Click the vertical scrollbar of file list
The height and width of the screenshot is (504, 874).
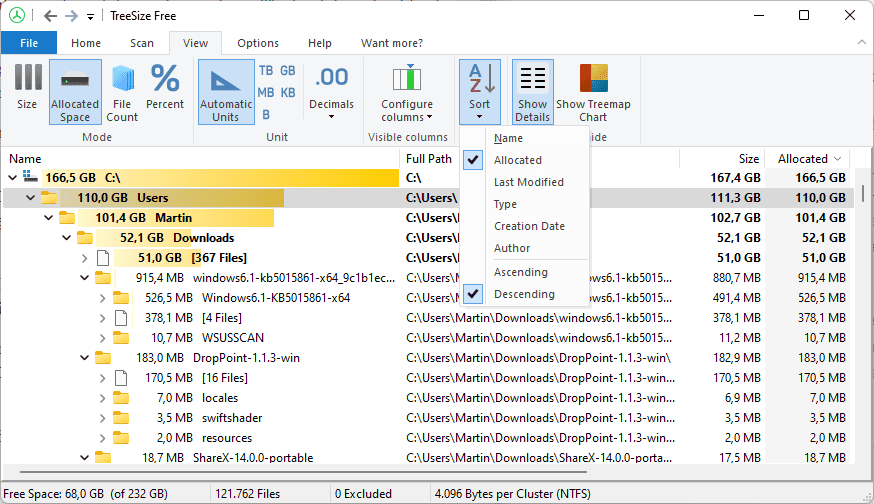[x=864, y=300]
